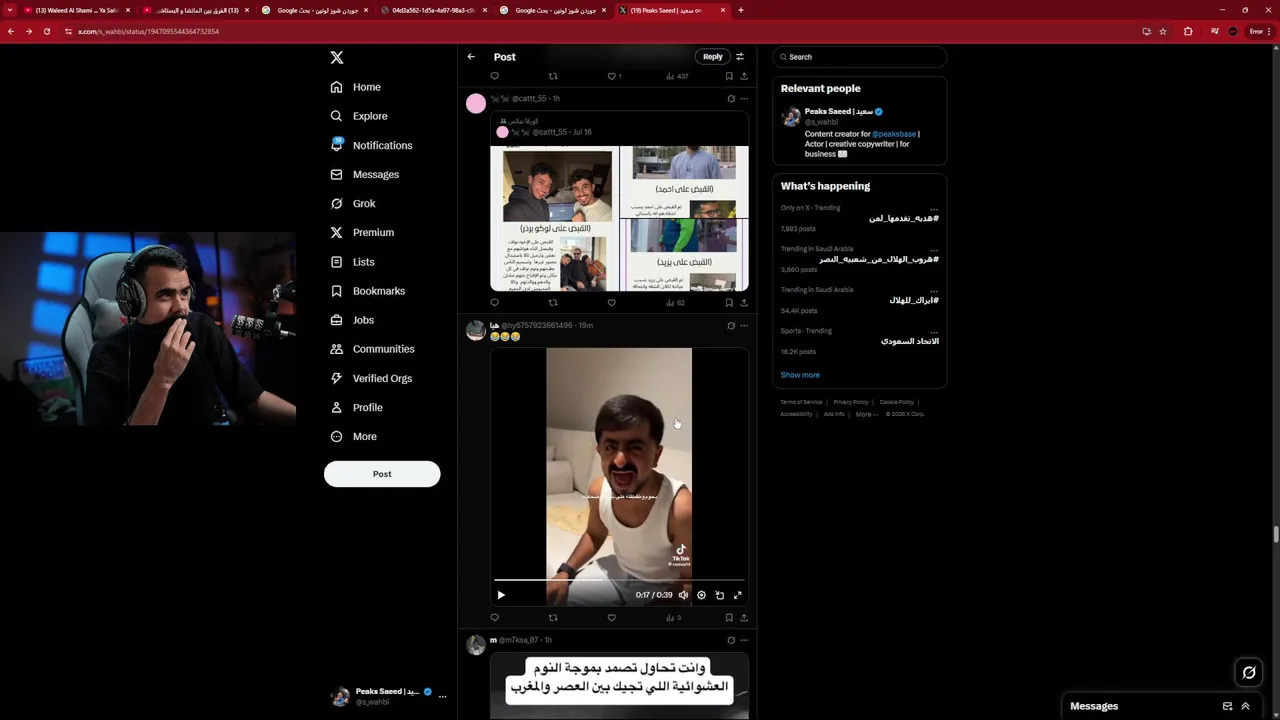Open the Premium page
The width and height of the screenshot is (1280, 720).
[x=362, y=232]
